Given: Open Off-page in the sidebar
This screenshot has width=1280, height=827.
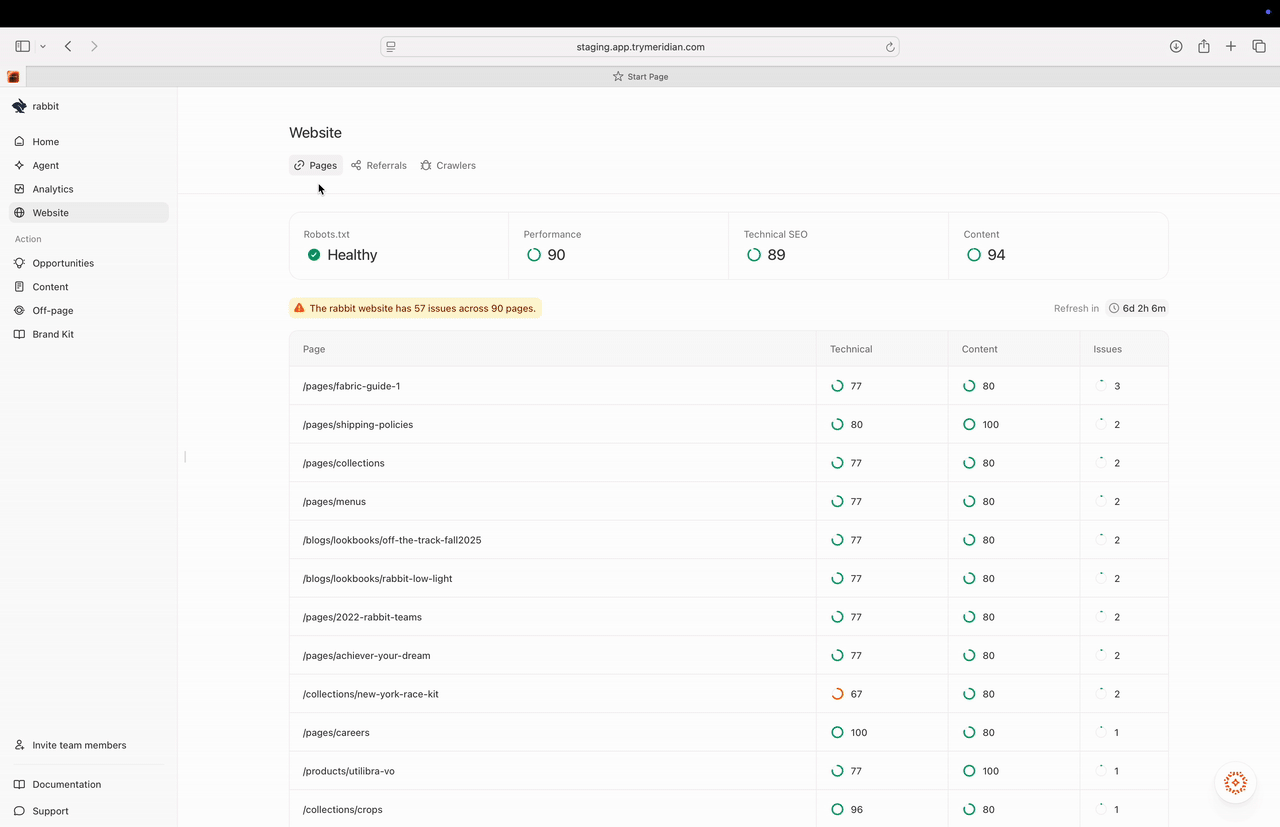Looking at the screenshot, I should (x=89, y=310).
